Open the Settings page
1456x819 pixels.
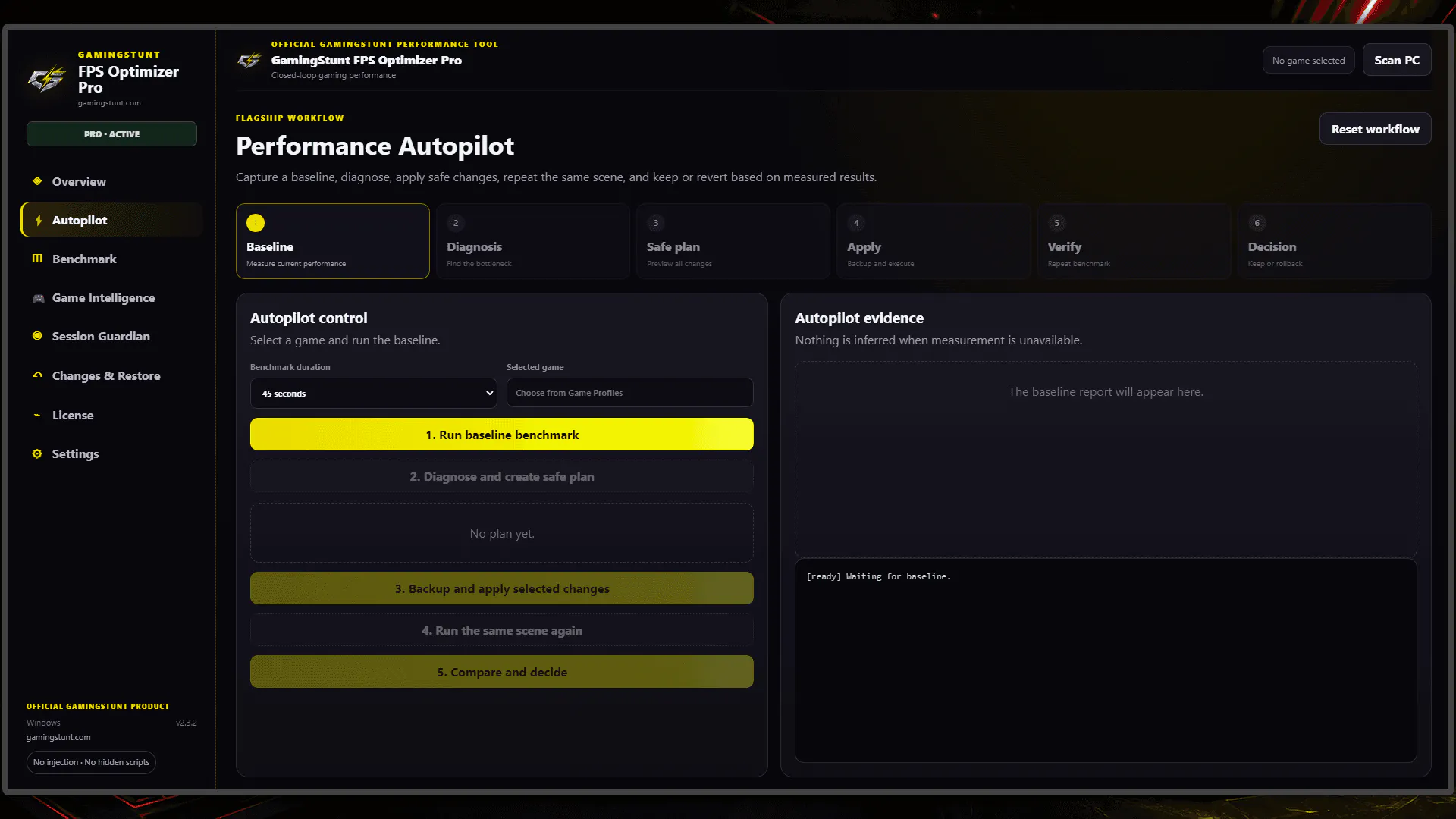(x=111, y=454)
